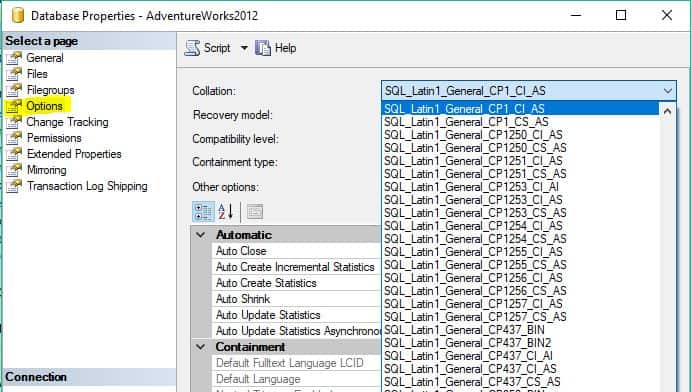Choose SQL_Latin1_General_CP1251_CI_AS collation
The image size is (691, 392).
(x=520, y=161)
